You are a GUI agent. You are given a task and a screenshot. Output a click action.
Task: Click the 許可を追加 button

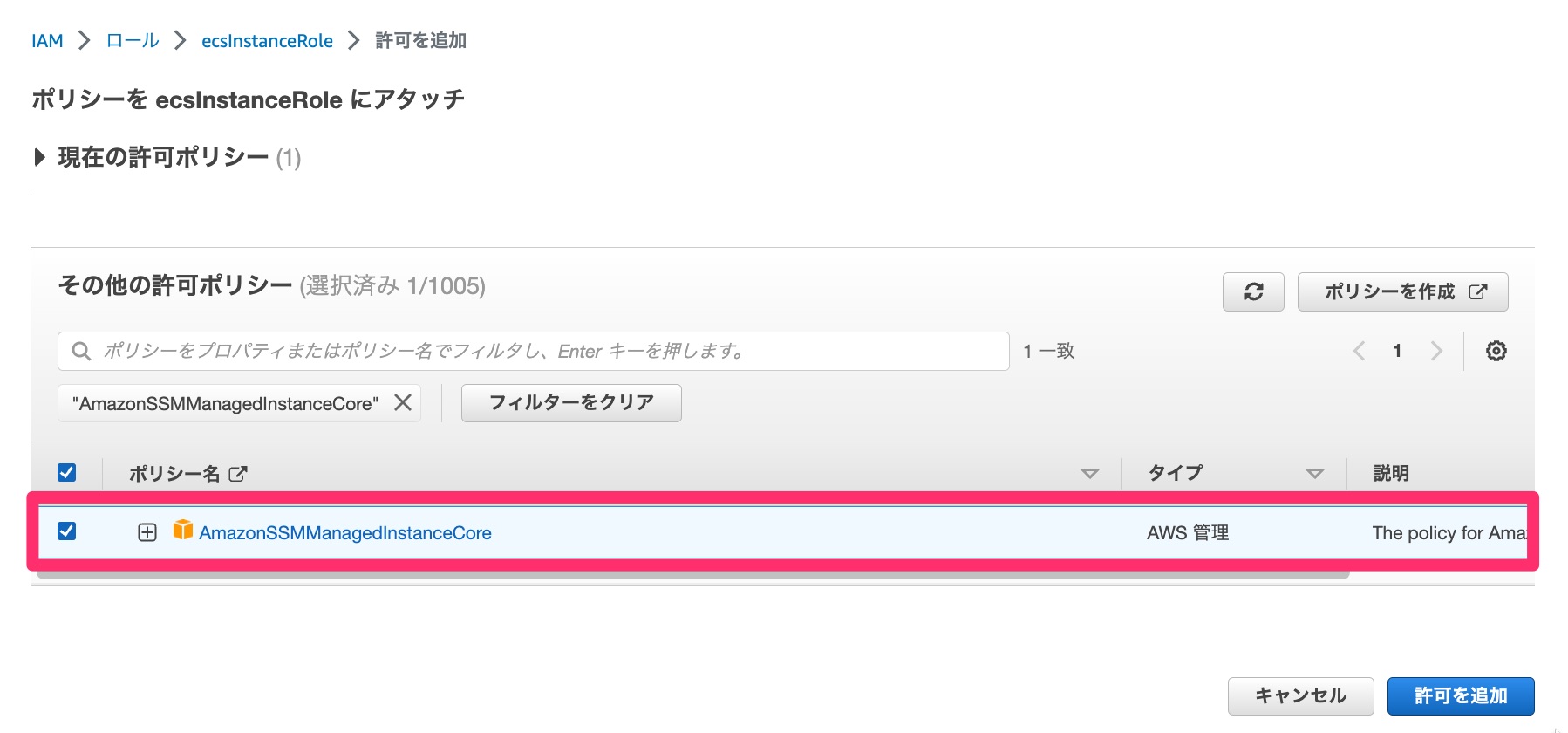click(1461, 695)
